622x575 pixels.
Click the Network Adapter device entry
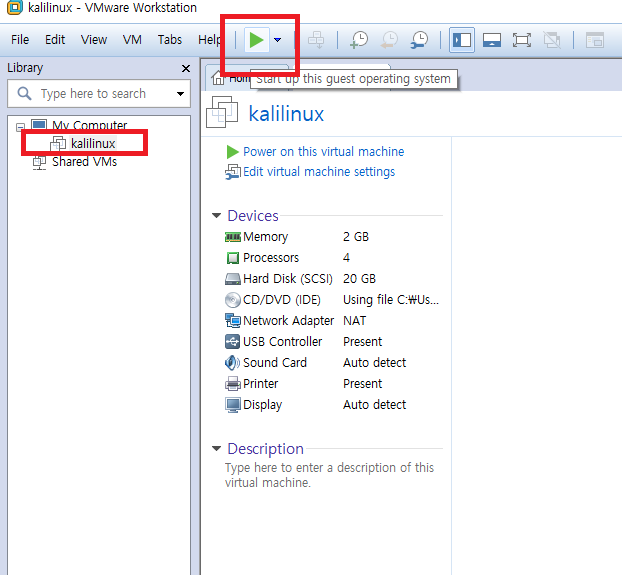click(288, 321)
